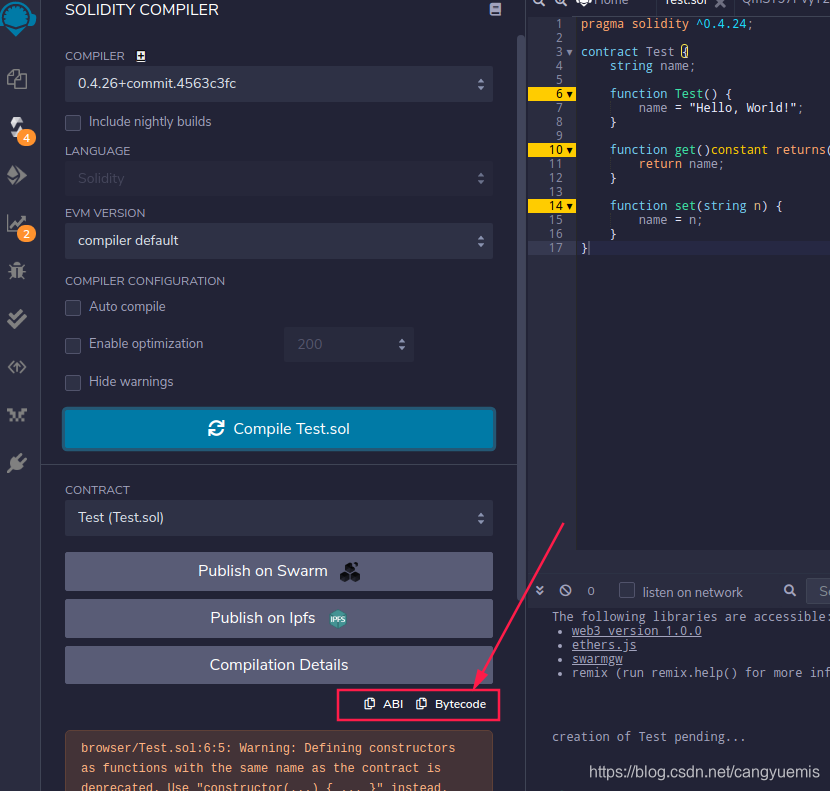Open the web3 version 1.0.0 link
Image resolution: width=830 pixels, height=791 pixels.
(636, 630)
